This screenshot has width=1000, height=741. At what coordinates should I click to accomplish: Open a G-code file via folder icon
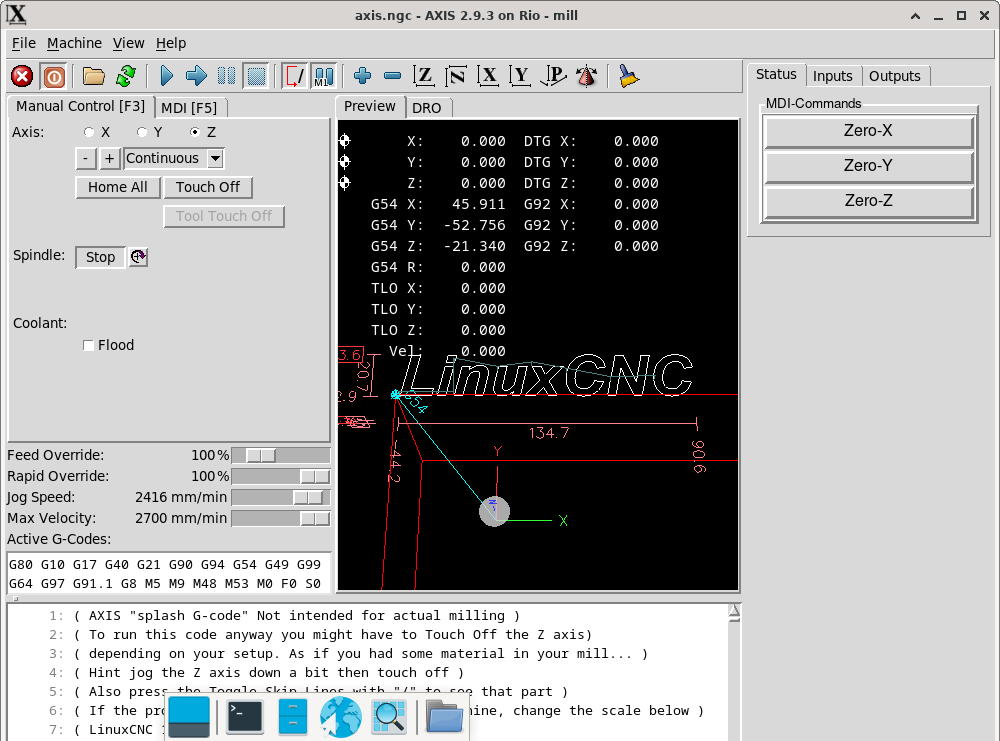94,77
